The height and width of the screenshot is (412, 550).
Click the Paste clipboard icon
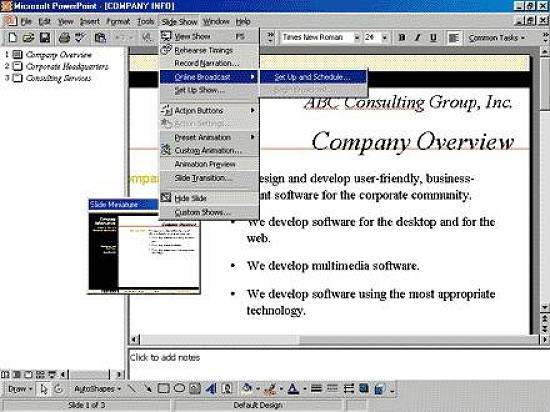100,38
